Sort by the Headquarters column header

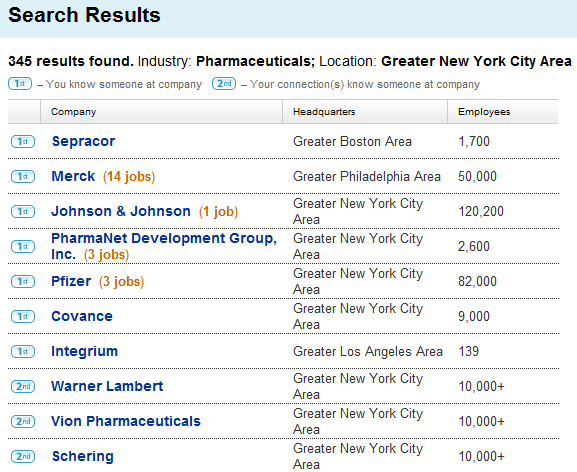pyautogui.click(x=324, y=112)
